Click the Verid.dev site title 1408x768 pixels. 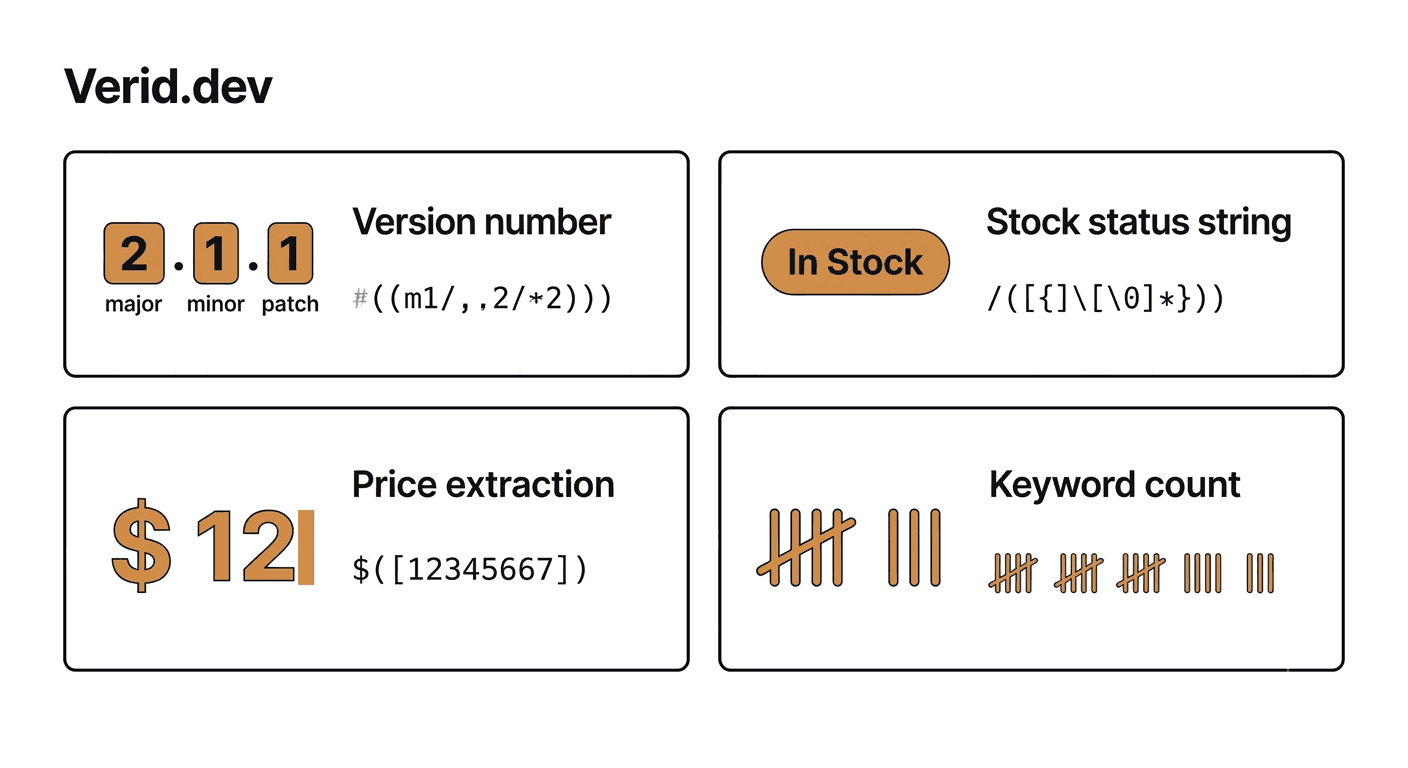tap(168, 87)
